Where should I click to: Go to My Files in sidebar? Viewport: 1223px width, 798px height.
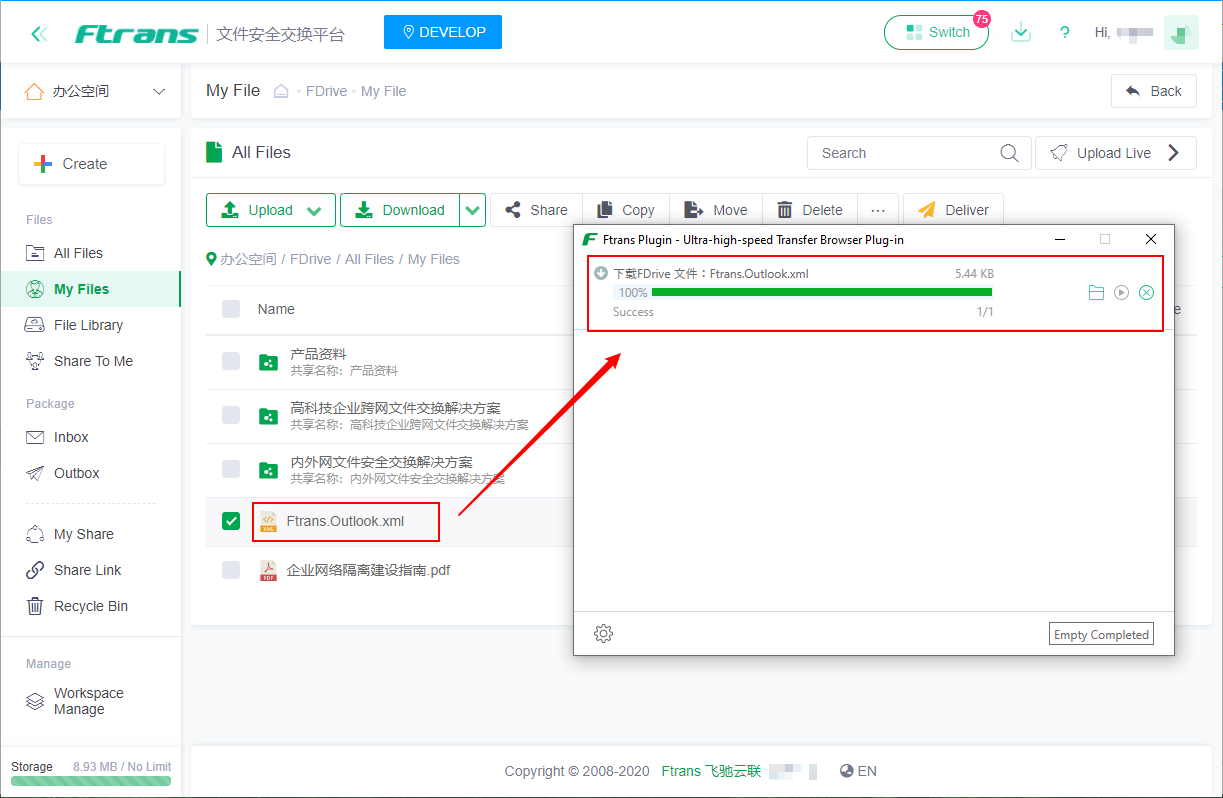[90, 289]
